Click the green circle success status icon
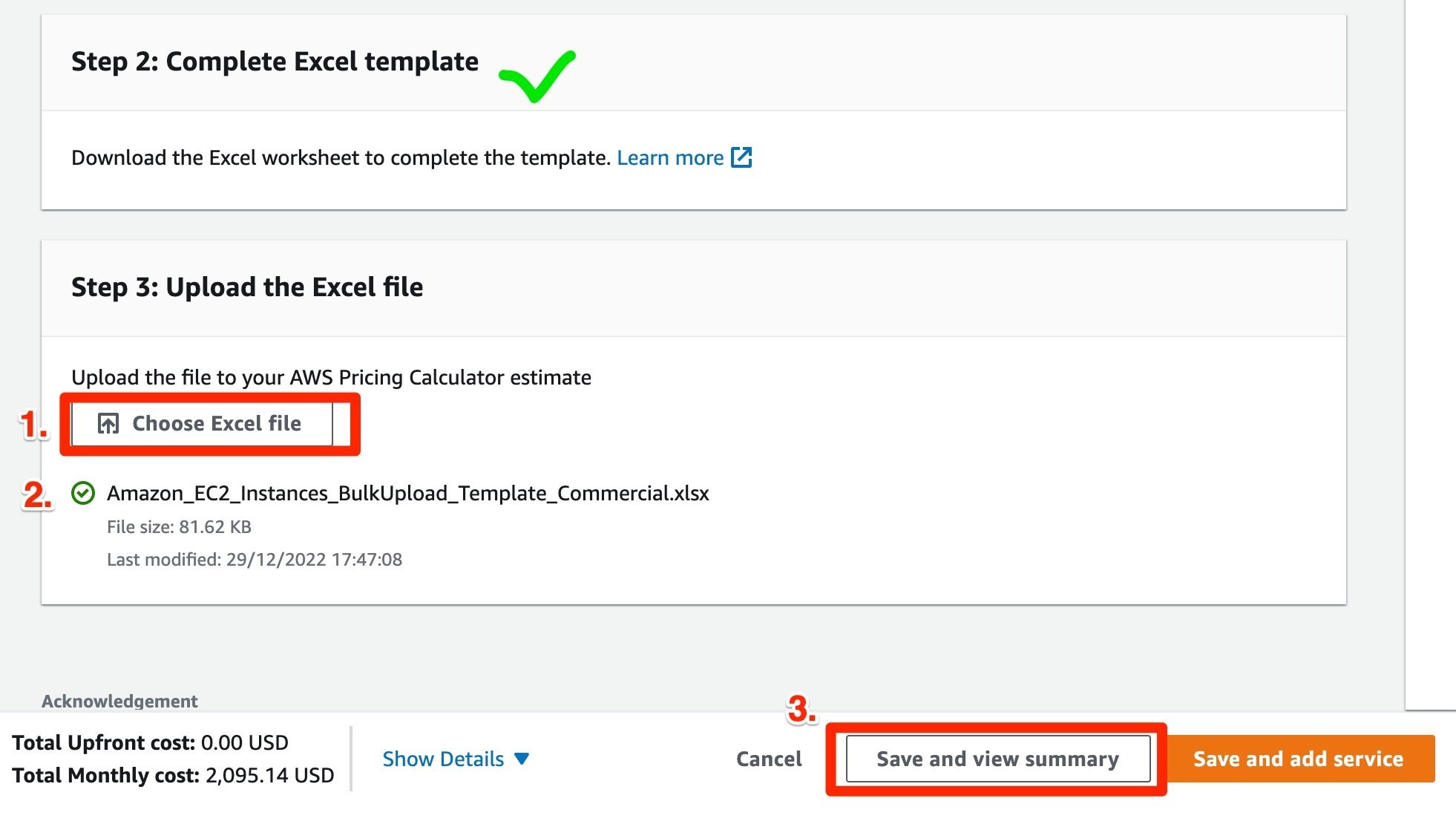 pyautogui.click(x=83, y=491)
